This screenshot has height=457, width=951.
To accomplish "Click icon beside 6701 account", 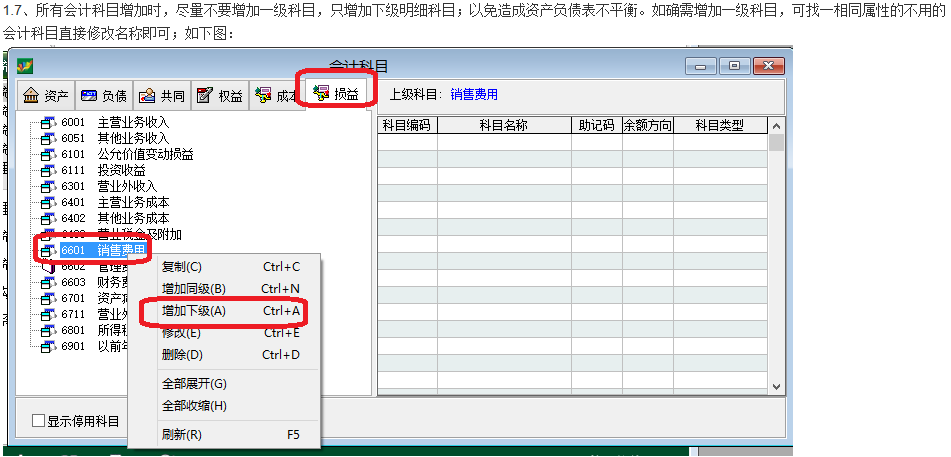I will 48,299.
